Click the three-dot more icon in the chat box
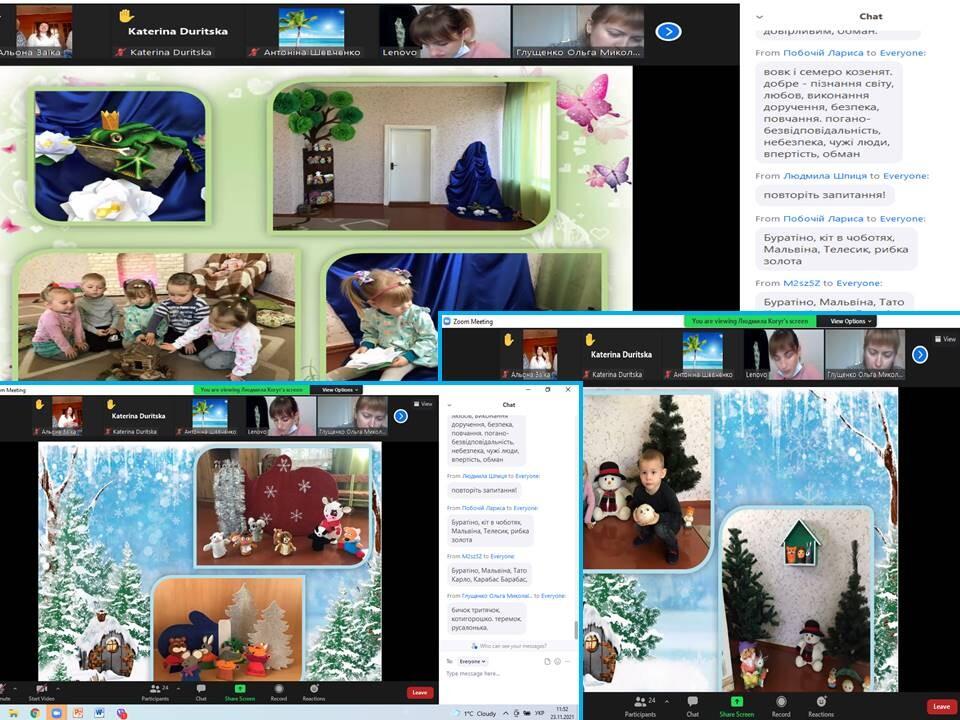960x720 pixels. (x=568, y=661)
